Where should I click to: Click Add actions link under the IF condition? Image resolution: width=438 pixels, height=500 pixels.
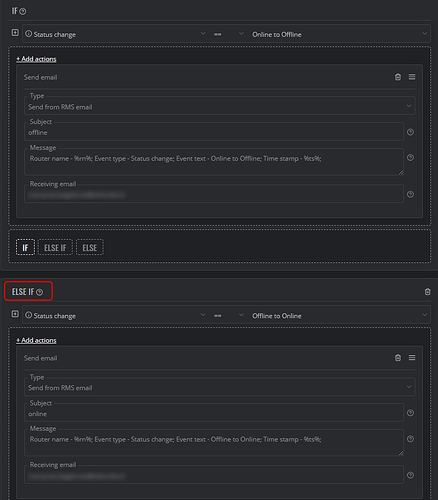(36, 59)
